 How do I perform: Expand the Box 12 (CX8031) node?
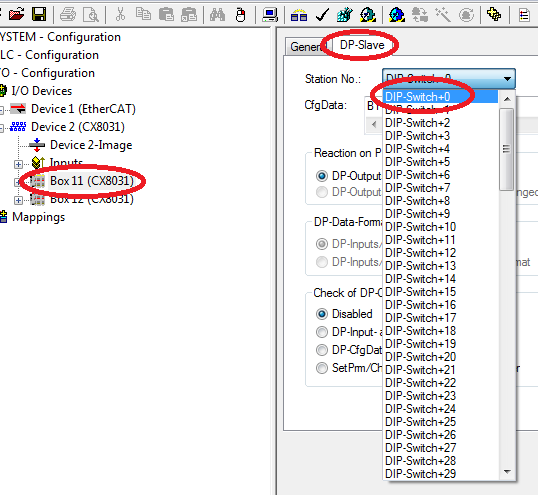coord(19,200)
